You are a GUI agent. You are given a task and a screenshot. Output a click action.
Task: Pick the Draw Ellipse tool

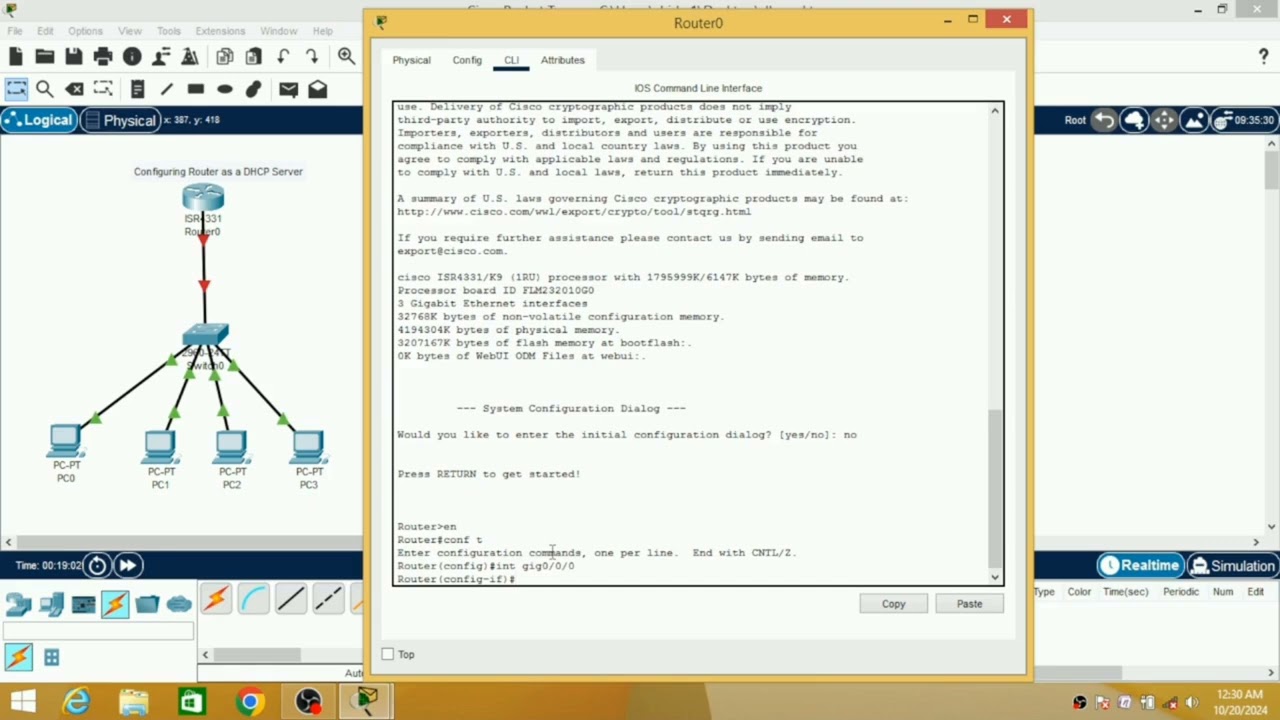tap(225, 89)
